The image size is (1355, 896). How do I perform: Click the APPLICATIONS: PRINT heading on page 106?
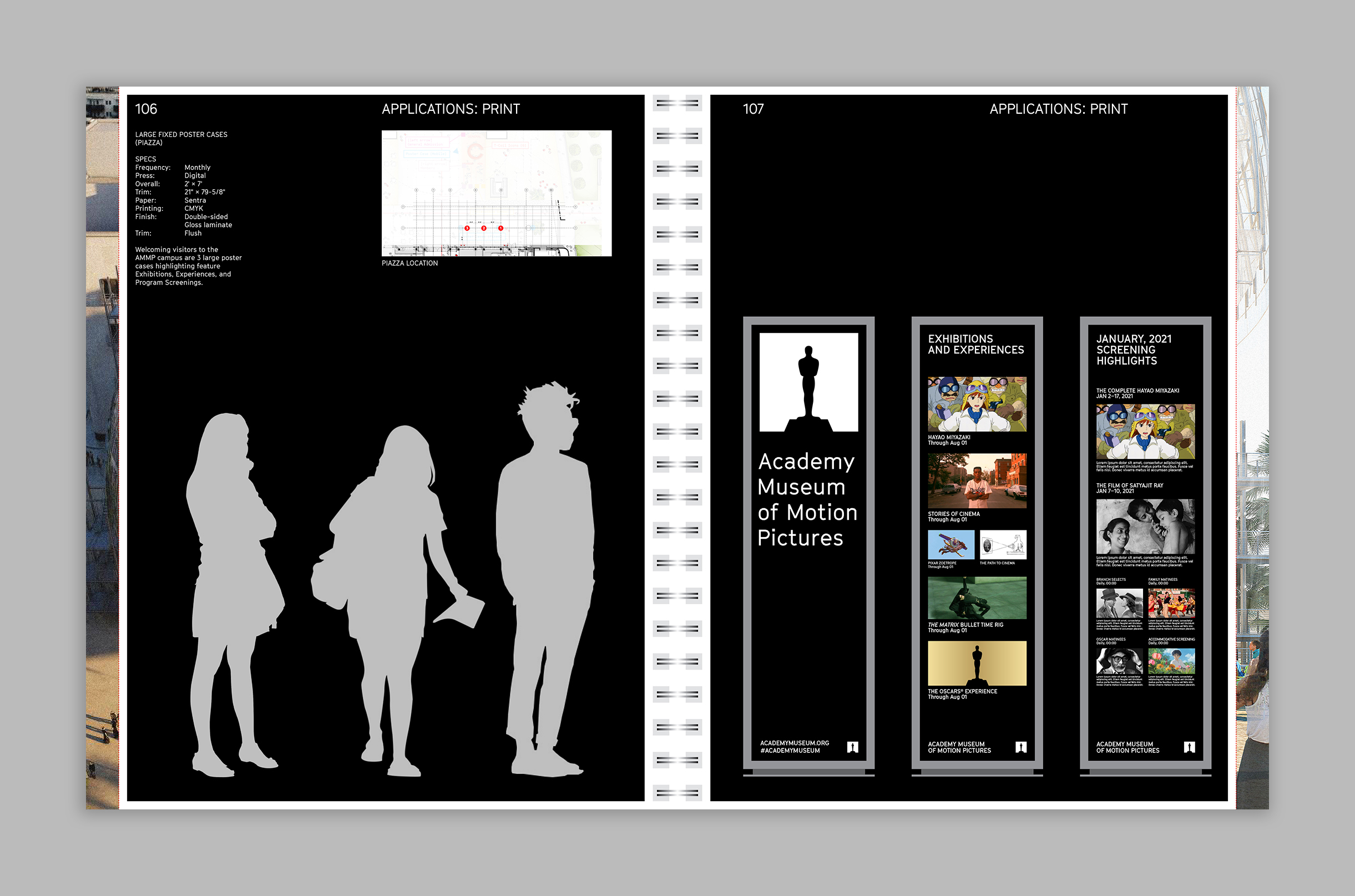(x=451, y=109)
